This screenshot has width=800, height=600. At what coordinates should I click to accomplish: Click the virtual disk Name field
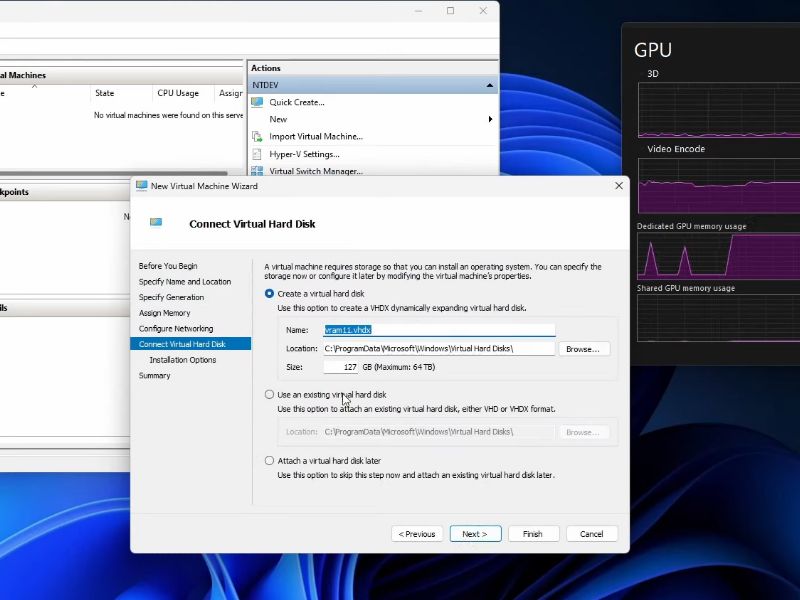(439, 330)
